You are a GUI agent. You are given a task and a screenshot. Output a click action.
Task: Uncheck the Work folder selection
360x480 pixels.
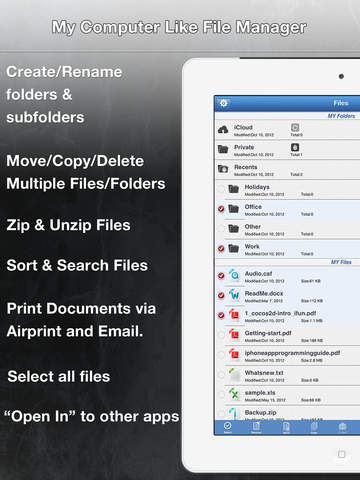click(x=221, y=249)
